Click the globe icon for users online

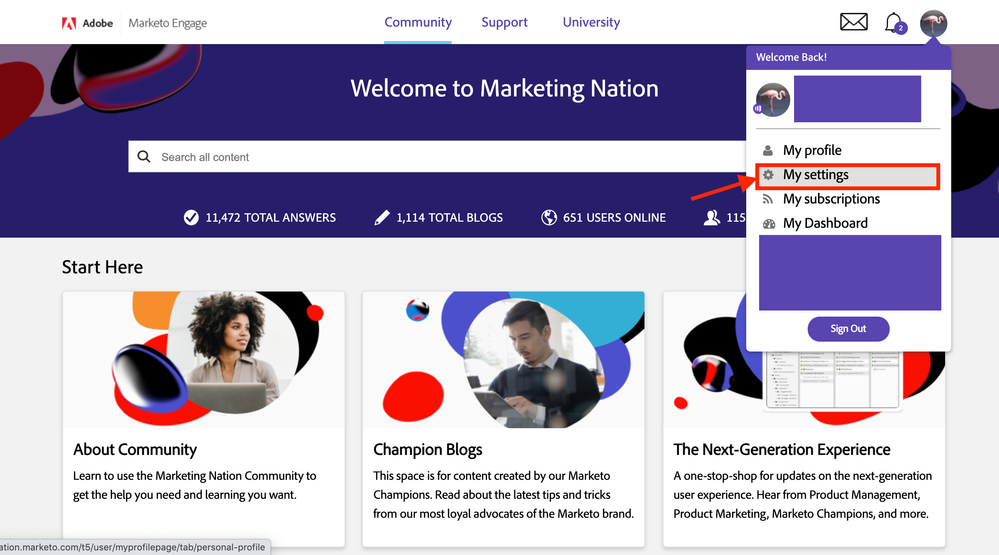(x=549, y=218)
